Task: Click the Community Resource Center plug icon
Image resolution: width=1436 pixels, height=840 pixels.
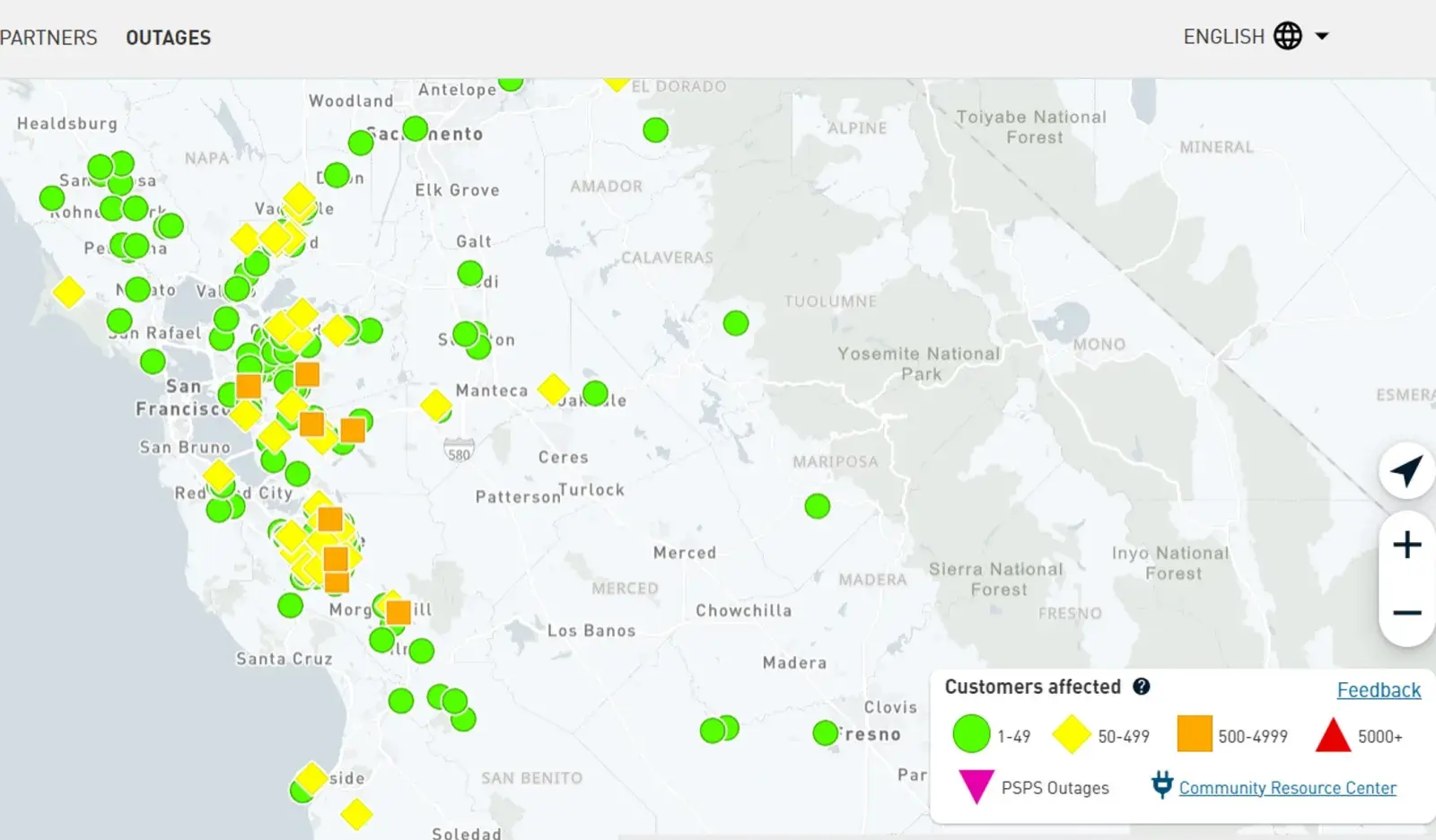Action: tap(1162, 785)
